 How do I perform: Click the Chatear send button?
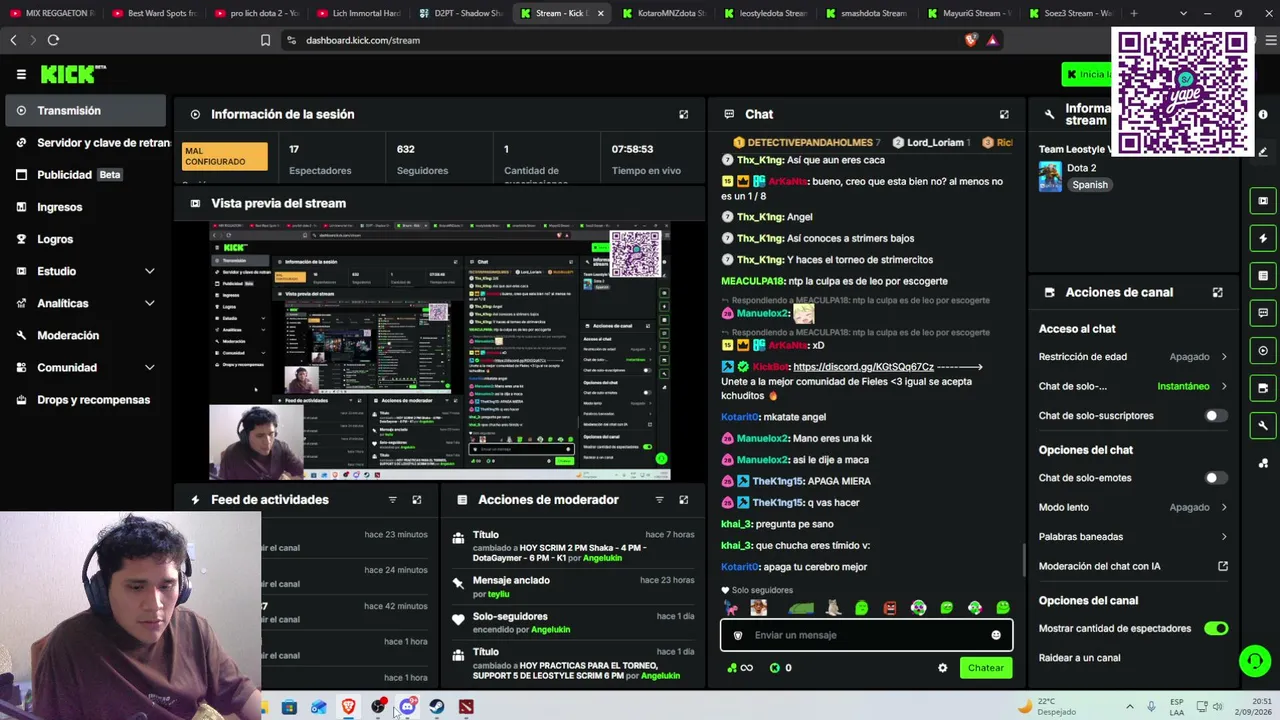[x=985, y=668]
